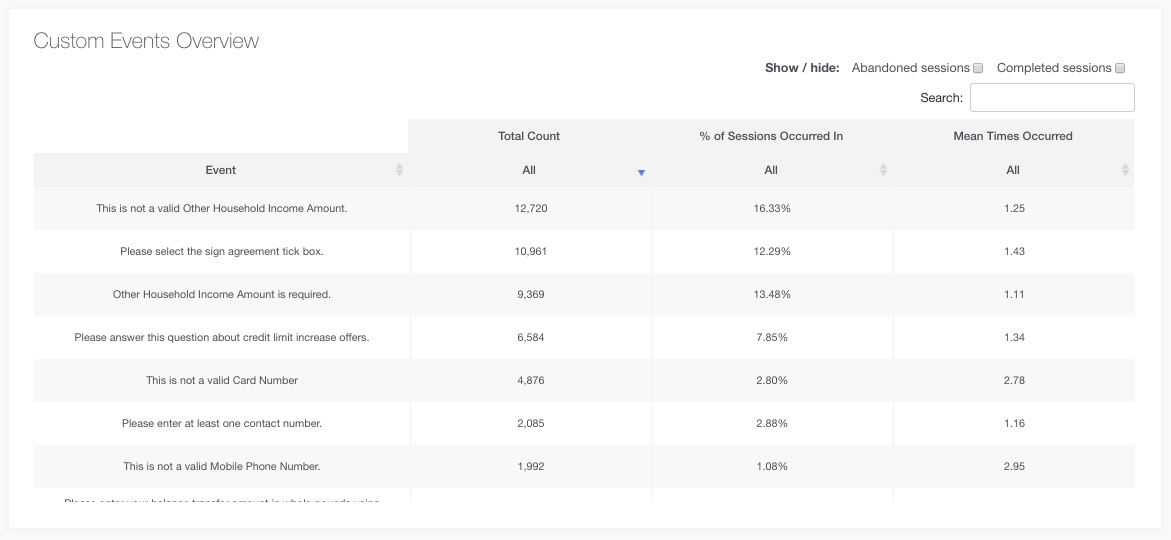Click the enter one contact number event
Viewport: 1171px width, 540px height.
(x=221, y=424)
